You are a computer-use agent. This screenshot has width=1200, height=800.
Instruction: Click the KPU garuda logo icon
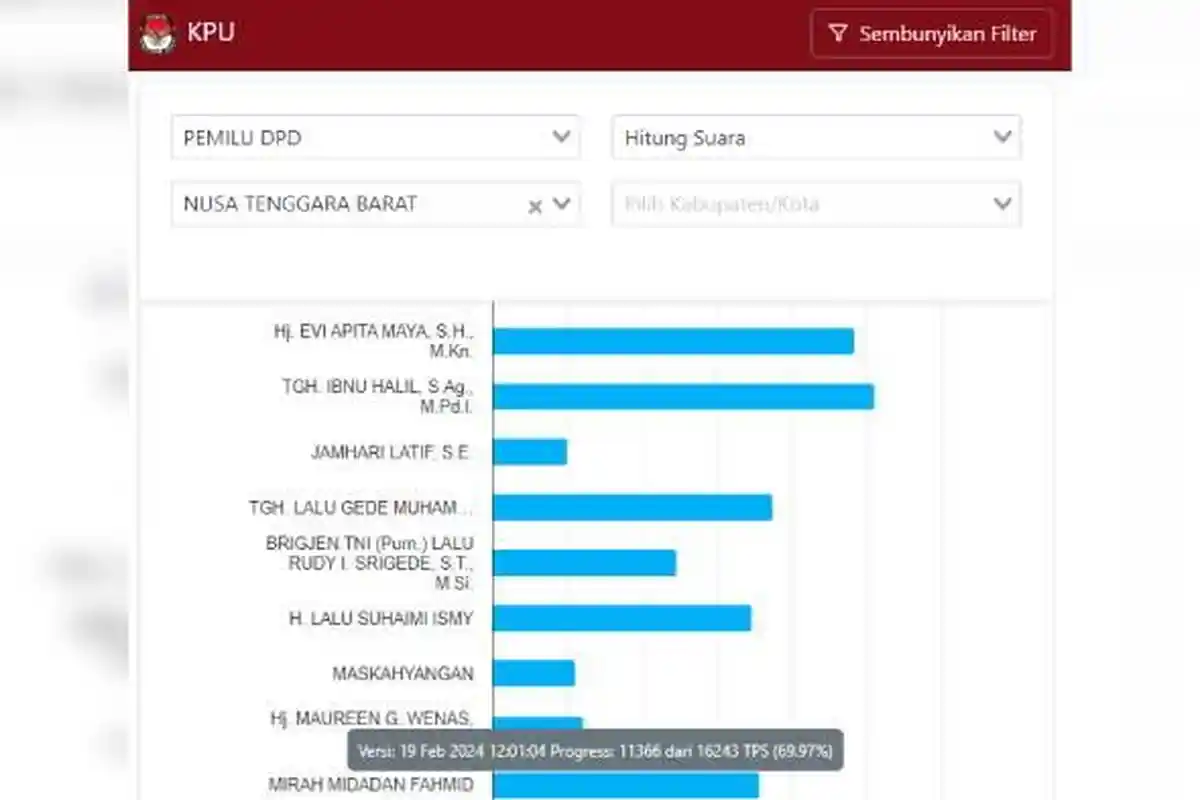click(157, 33)
